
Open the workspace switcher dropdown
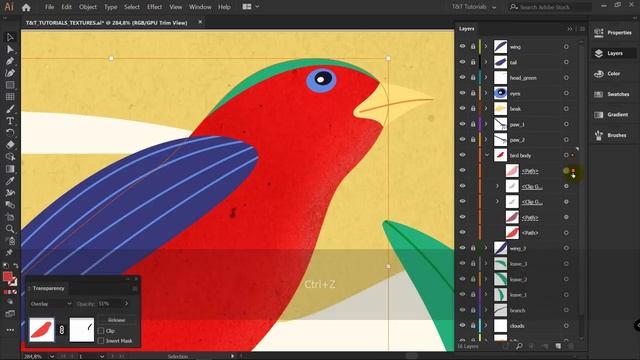click(x=474, y=7)
